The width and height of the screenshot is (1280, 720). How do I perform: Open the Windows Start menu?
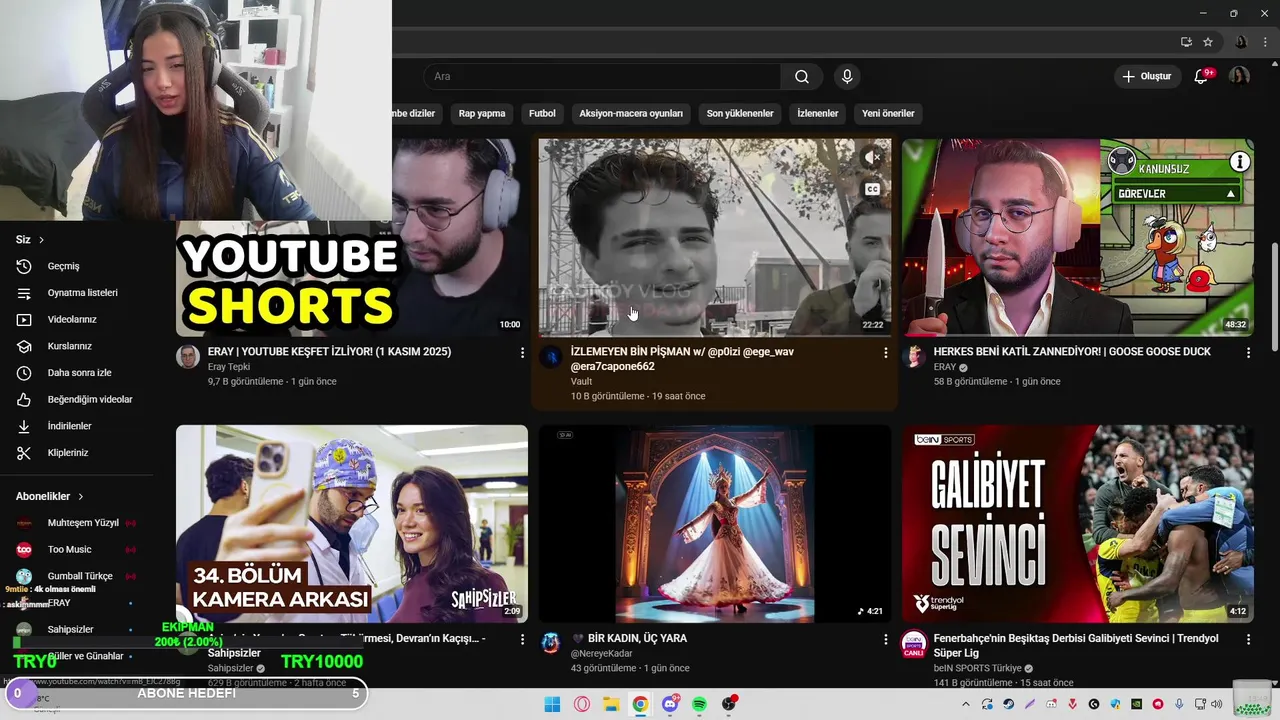pos(552,704)
